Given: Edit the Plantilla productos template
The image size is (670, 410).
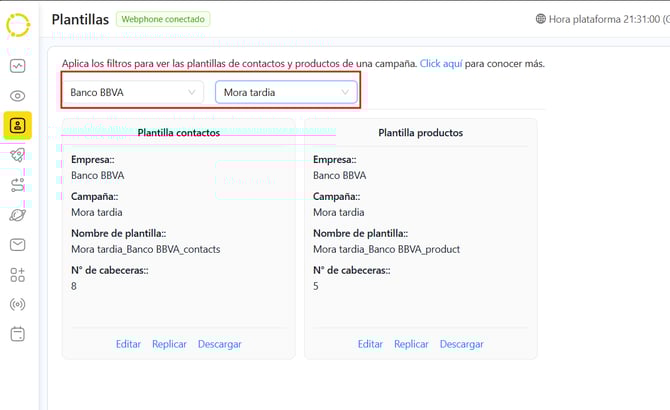Looking at the screenshot, I should tap(370, 344).
